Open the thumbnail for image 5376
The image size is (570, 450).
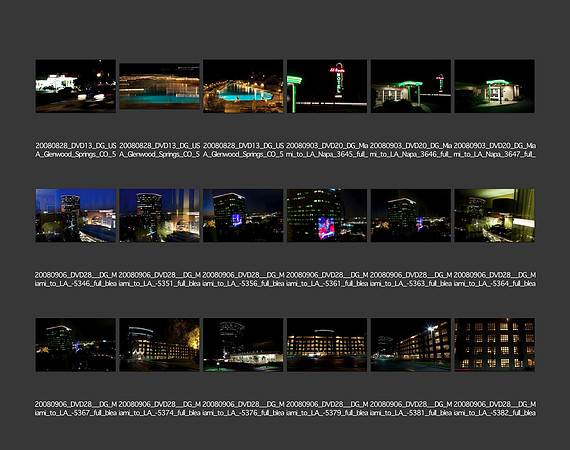pos(243,345)
